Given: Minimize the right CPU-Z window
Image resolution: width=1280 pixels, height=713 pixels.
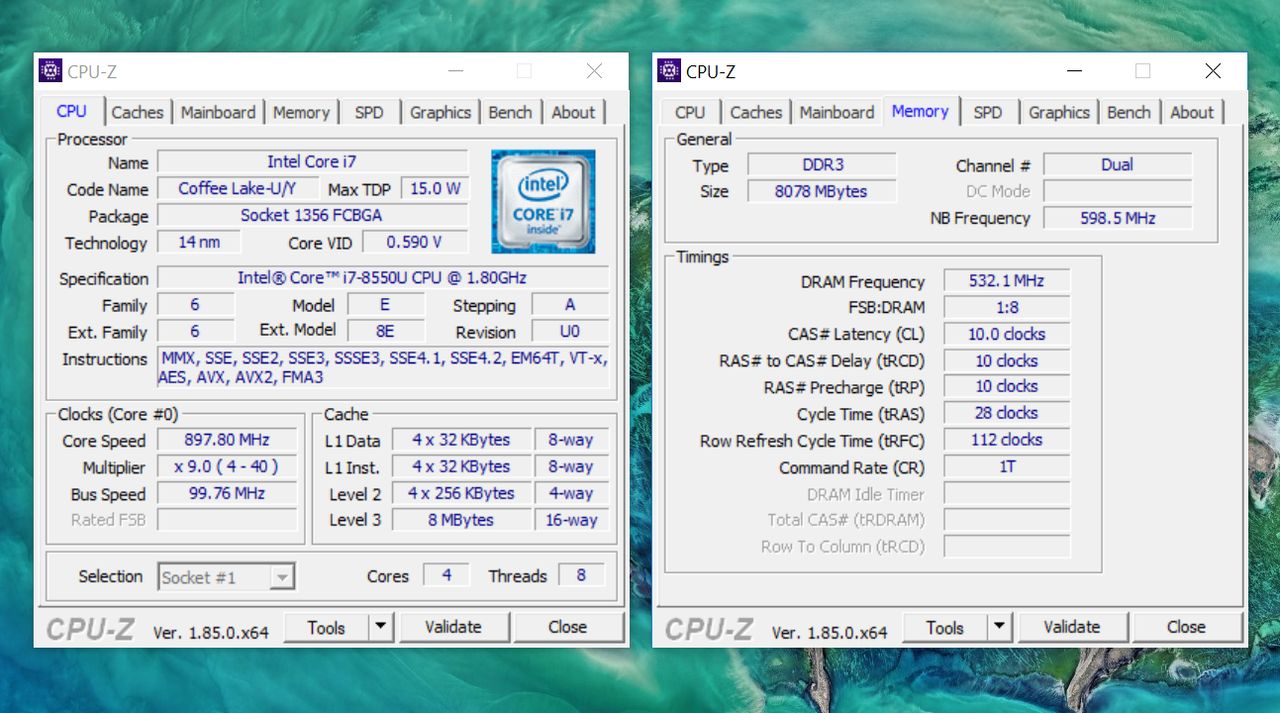Looking at the screenshot, I should pos(1075,71).
